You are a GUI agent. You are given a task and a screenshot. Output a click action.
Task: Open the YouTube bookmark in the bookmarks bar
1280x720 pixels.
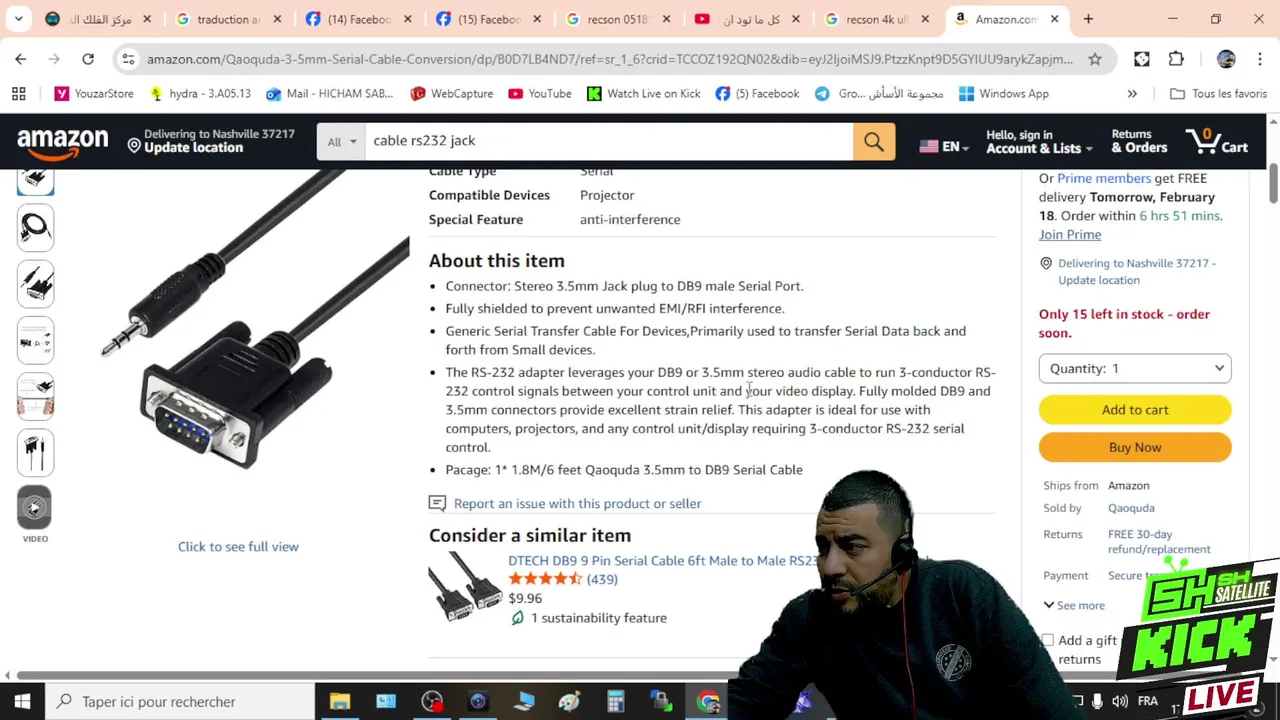coord(539,93)
